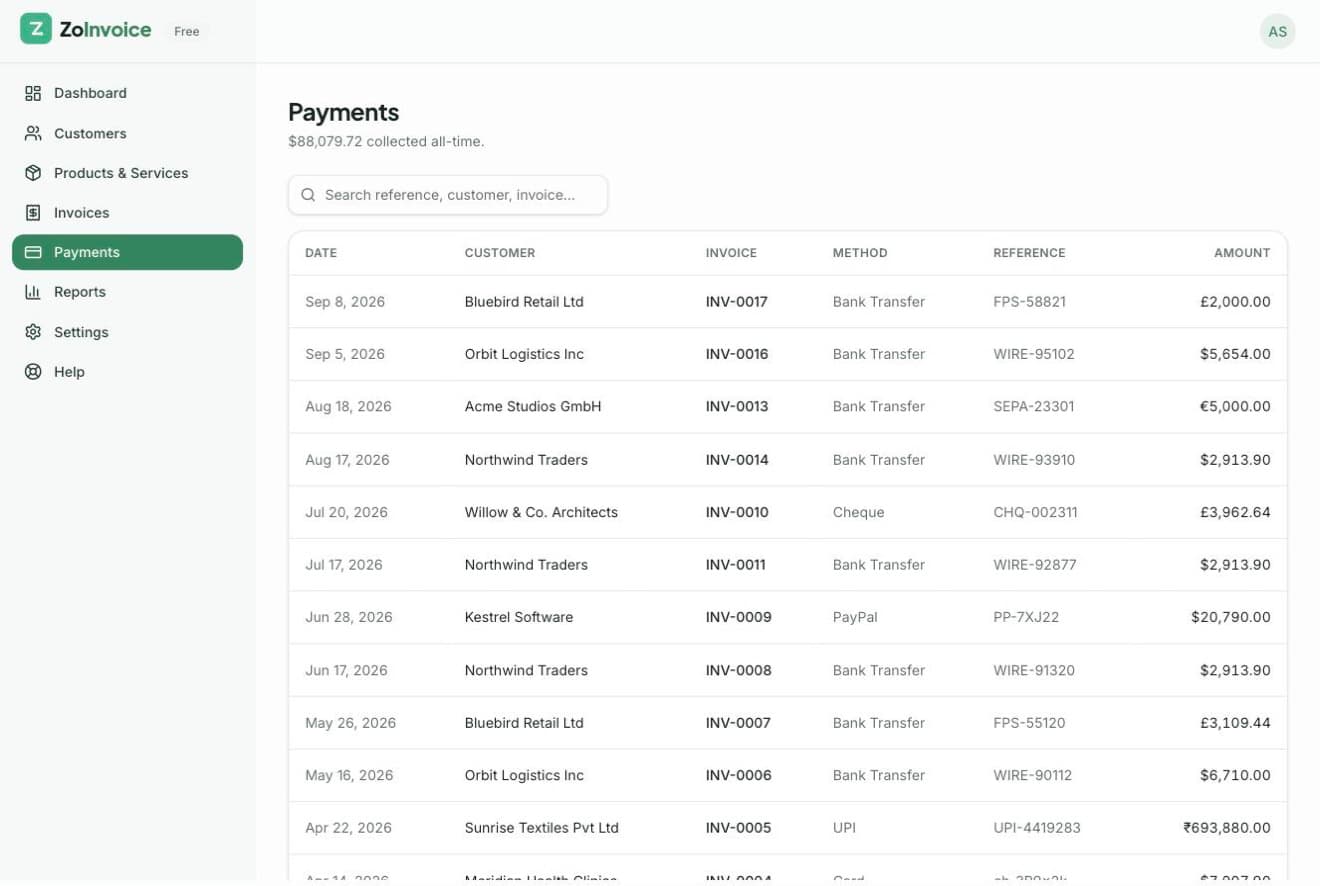Select the Invoices sidebar label
Viewport: 1320px width, 886px height.
(x=81, y=213)
